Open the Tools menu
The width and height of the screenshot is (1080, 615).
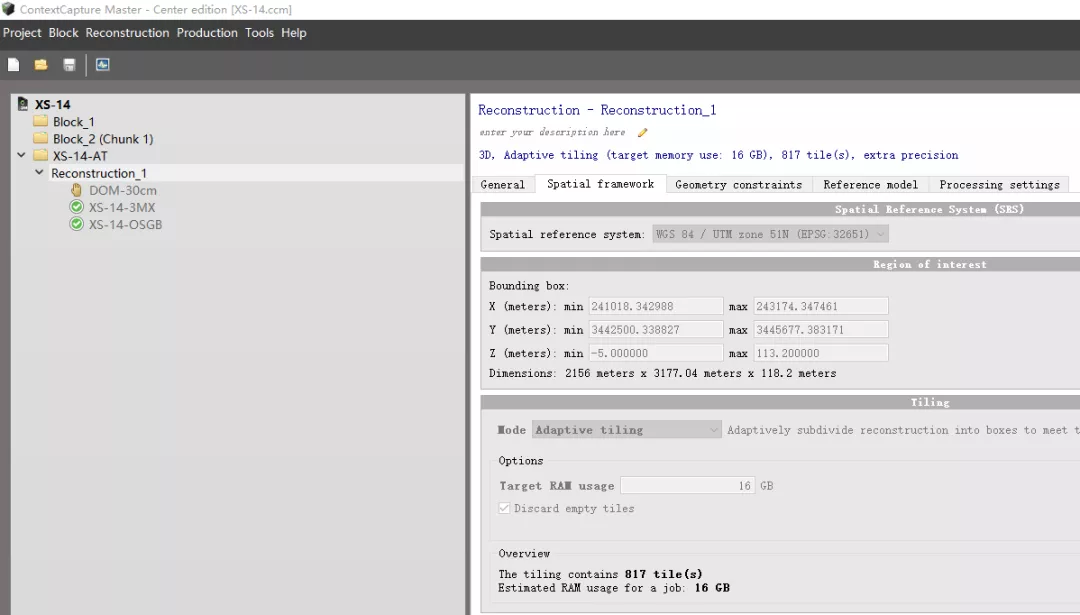click(x=260, y=33)
